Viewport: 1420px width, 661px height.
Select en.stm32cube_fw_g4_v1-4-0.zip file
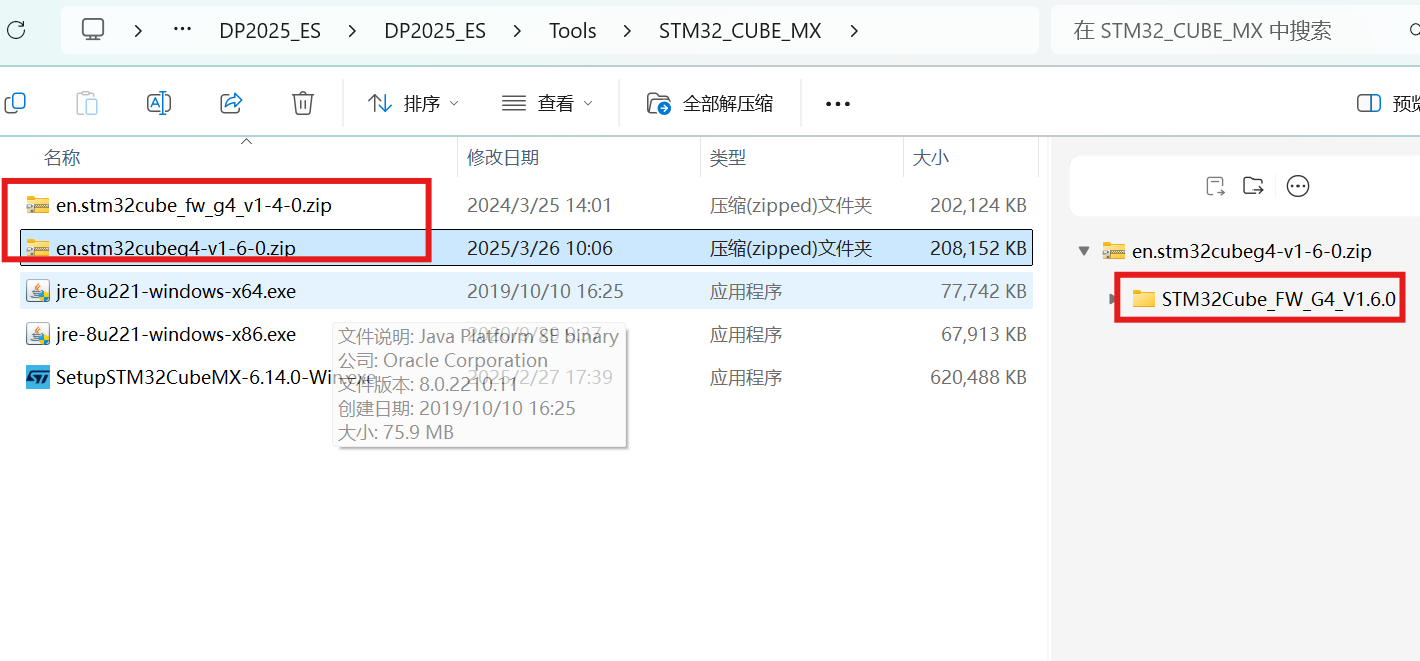(x=194, y=206)
